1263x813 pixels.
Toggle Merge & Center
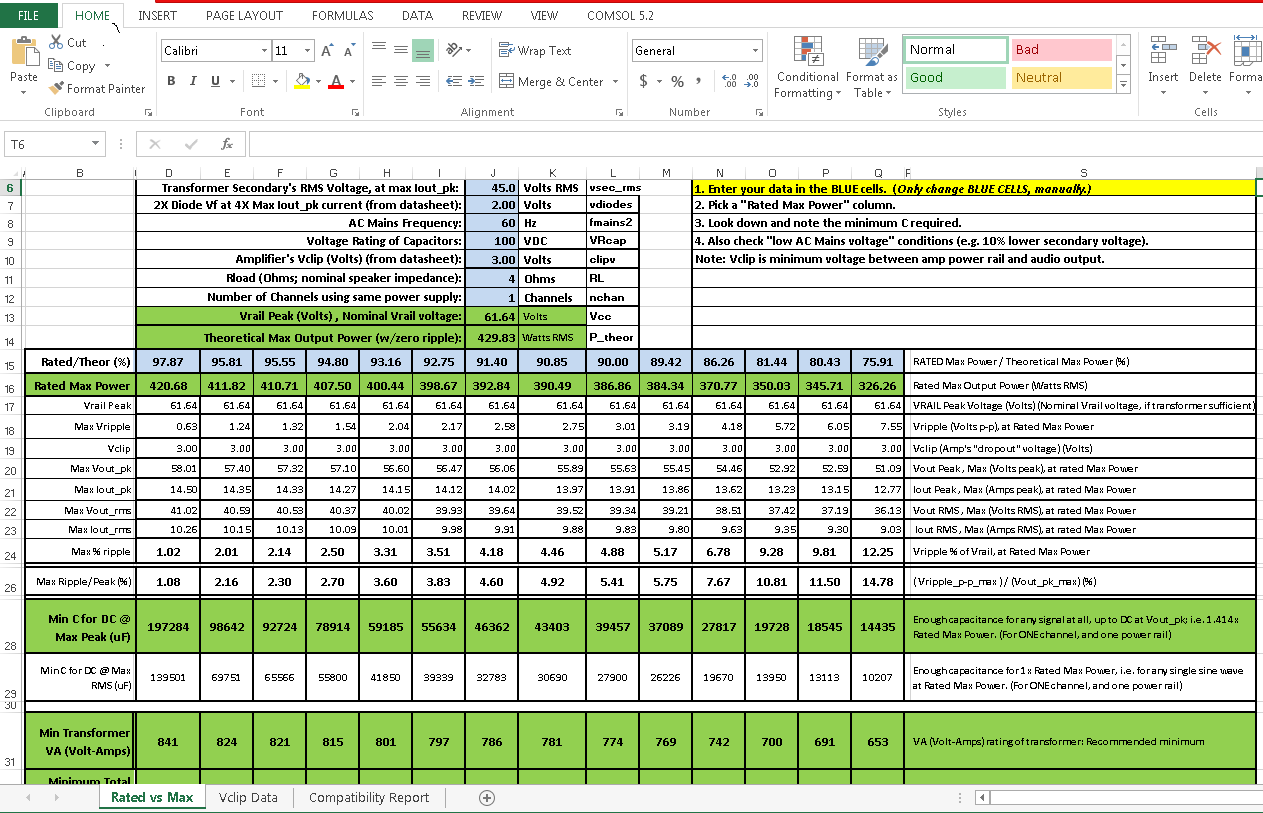coord(552,82)
